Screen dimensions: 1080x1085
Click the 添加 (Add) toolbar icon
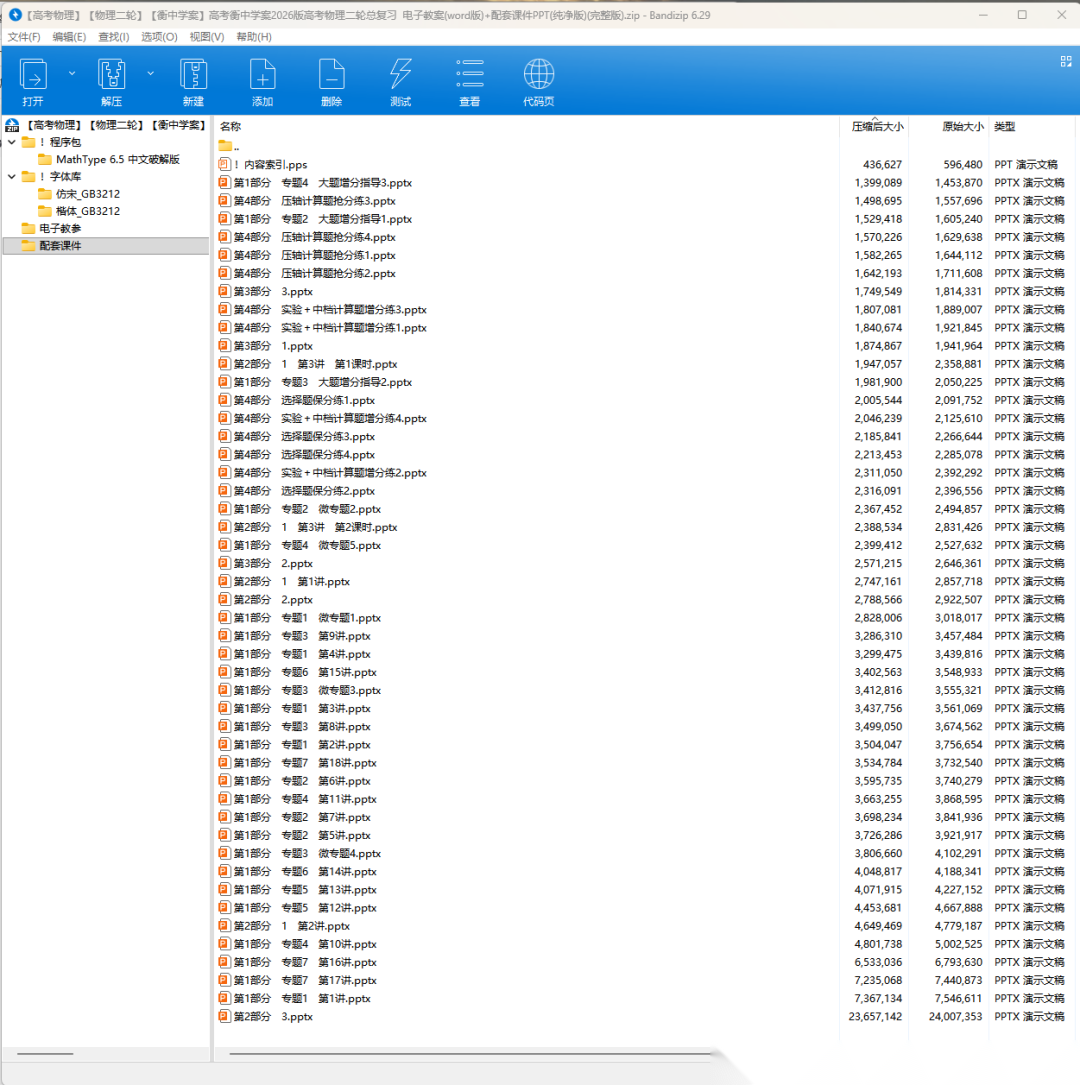click(x=262, y=76)
